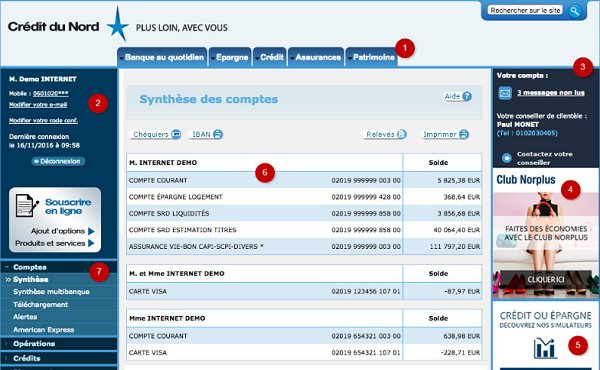Viewport: 600px width, 370px height.
Task: Click the balance 5 825,38 EUR
Action: click(x=458, y=180)
